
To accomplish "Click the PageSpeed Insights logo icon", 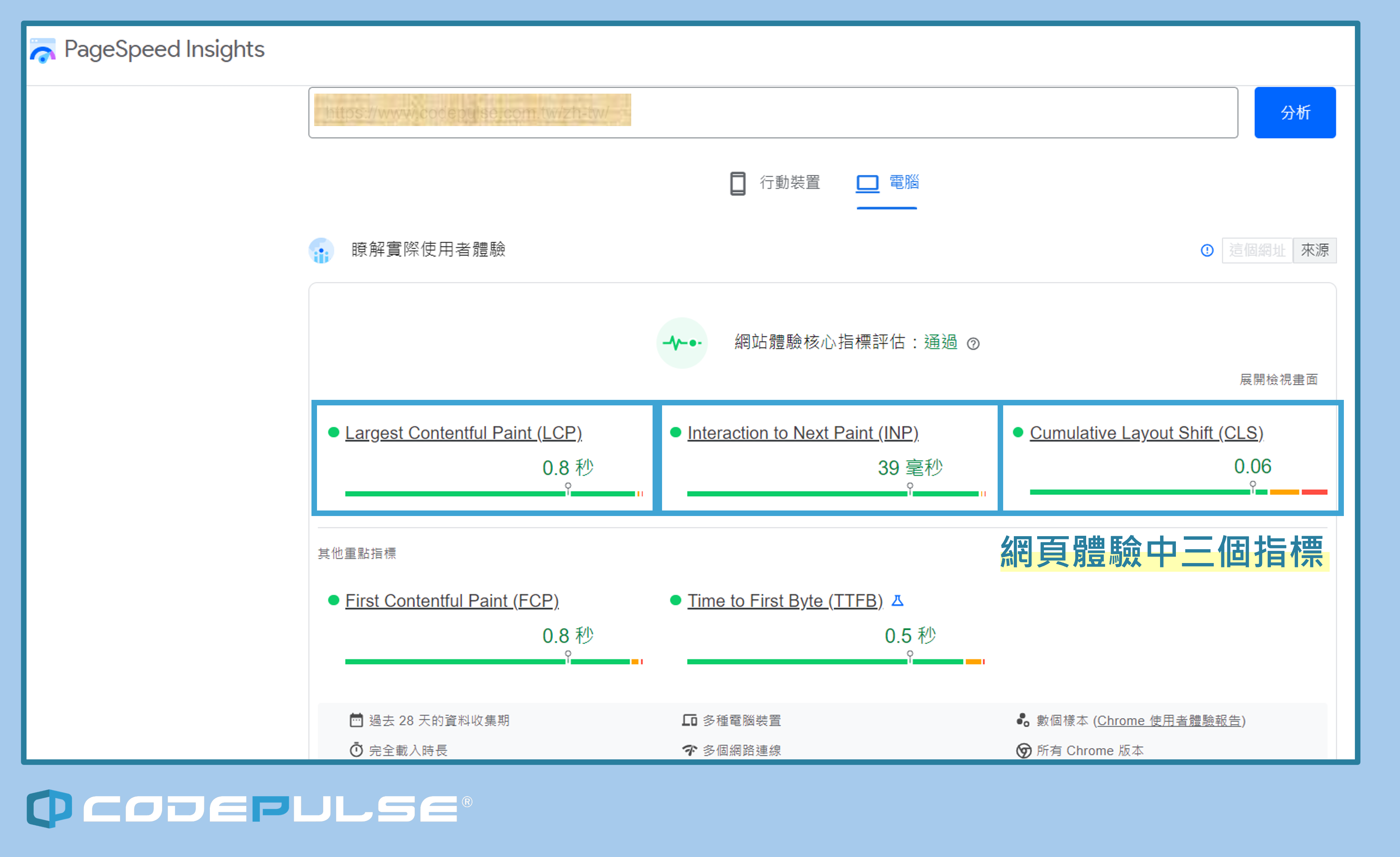I will click(x=43, y=50).
